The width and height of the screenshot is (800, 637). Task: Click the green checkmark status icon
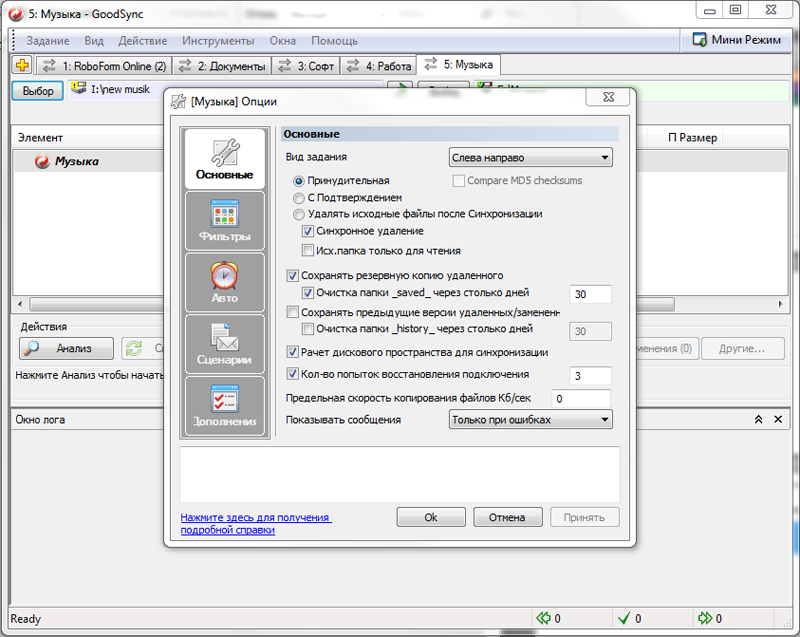(623, 618)
